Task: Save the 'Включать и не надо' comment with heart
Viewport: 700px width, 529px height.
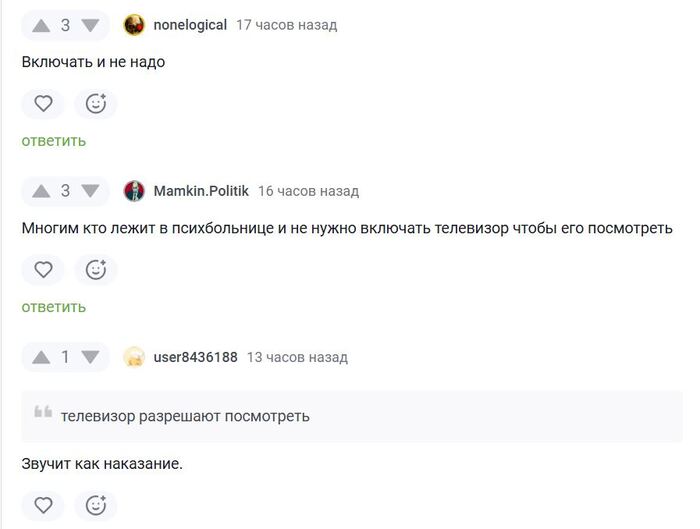Action: 43,103
